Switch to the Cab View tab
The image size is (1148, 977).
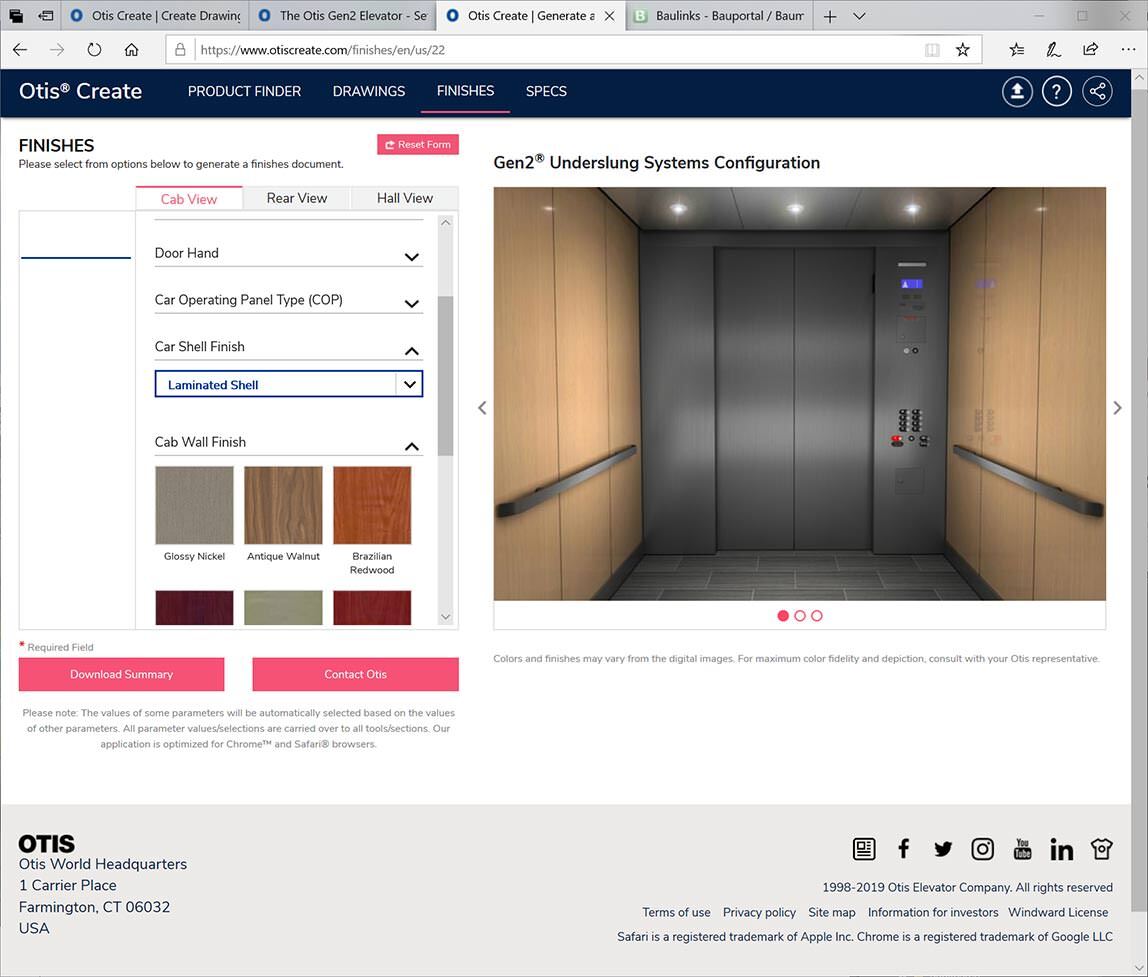pyautogui.click(x=189, y=198)
